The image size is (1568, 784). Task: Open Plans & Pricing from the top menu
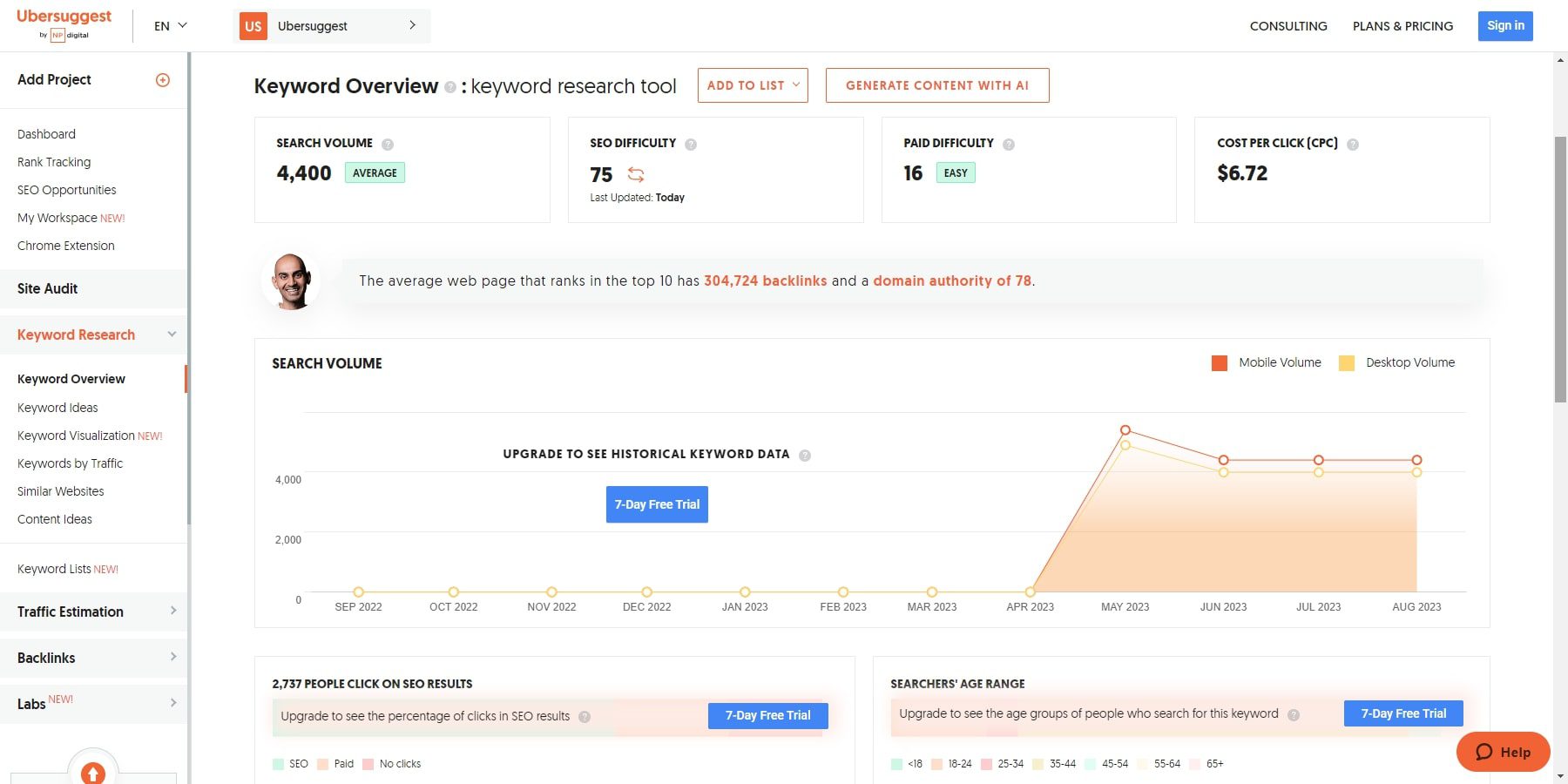(1402, 26)
